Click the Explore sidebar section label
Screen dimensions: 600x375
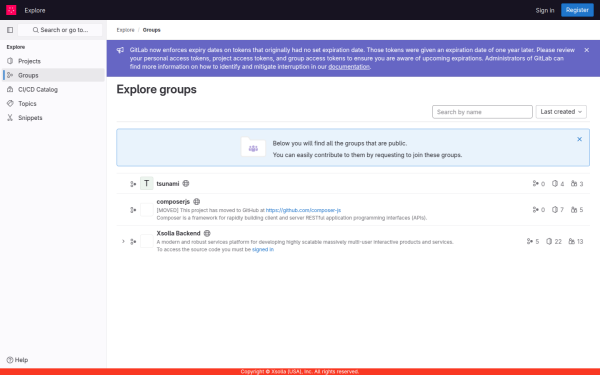[x=16, y=47]
